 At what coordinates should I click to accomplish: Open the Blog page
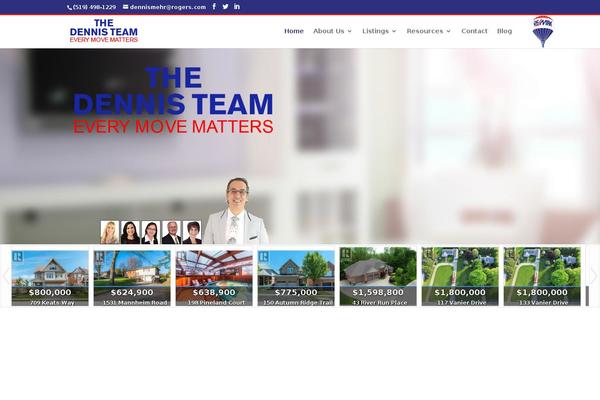(504, 31)
